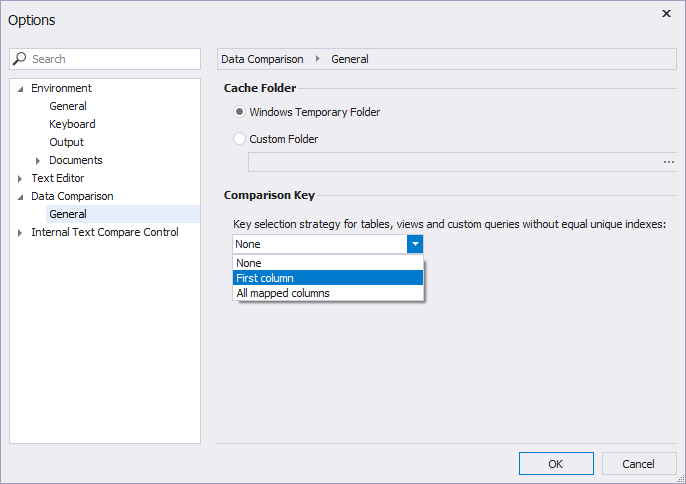Open the Keyboard options page
The image size is (686, 484).
(x=72, y=124)
